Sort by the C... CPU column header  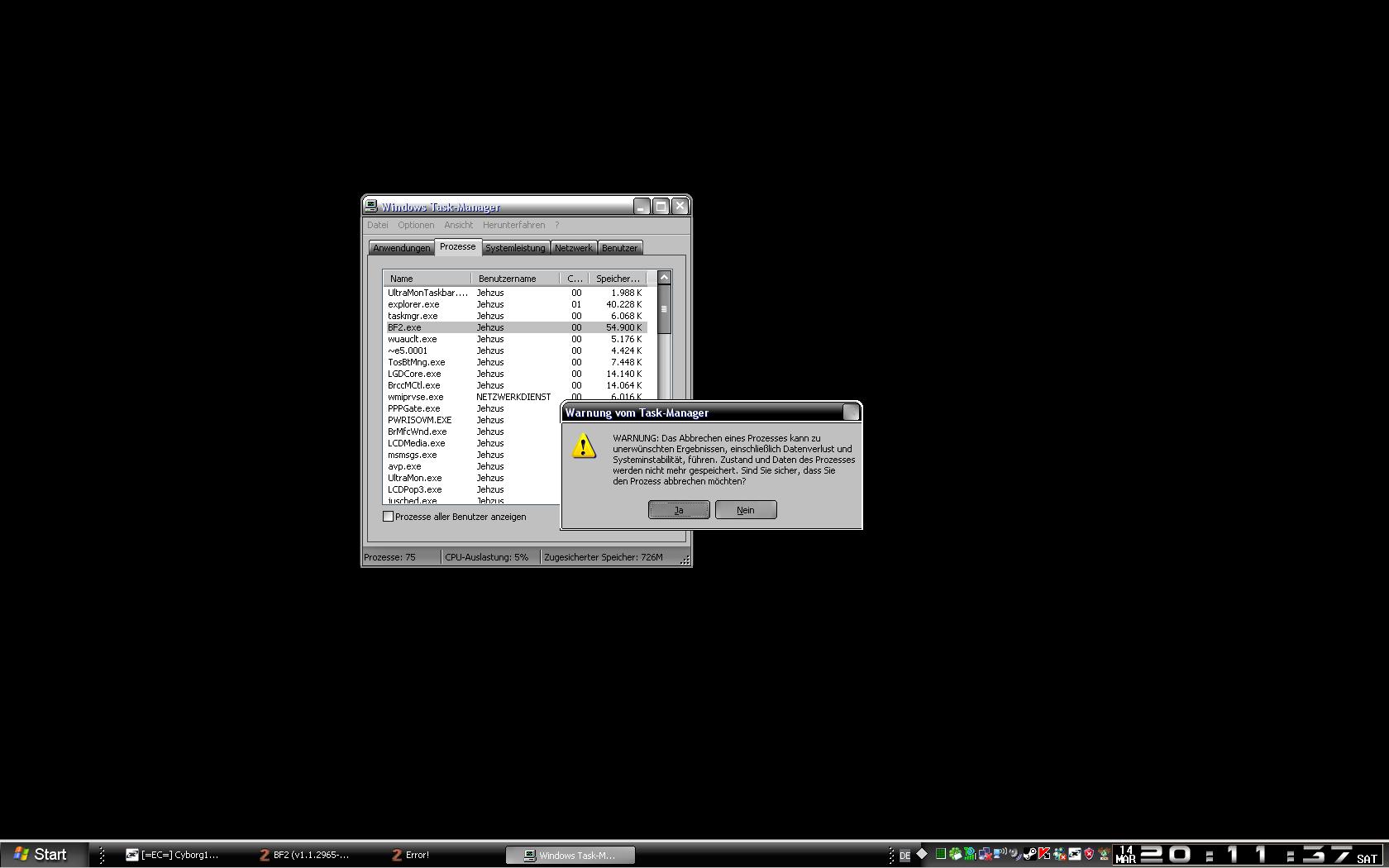[x=575, y=279]
